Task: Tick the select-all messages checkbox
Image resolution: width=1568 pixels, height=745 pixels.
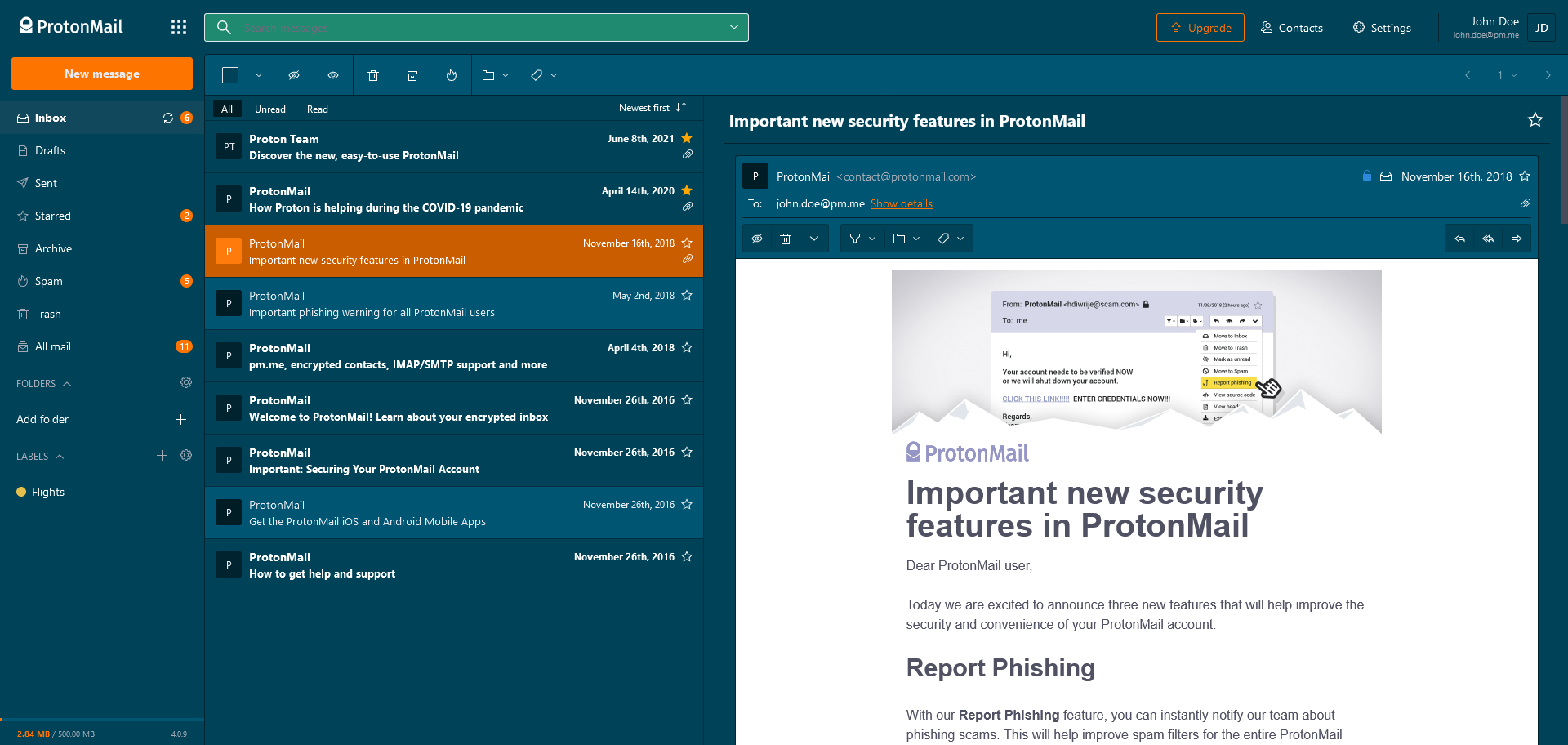Action: click(x=230, y=75)
